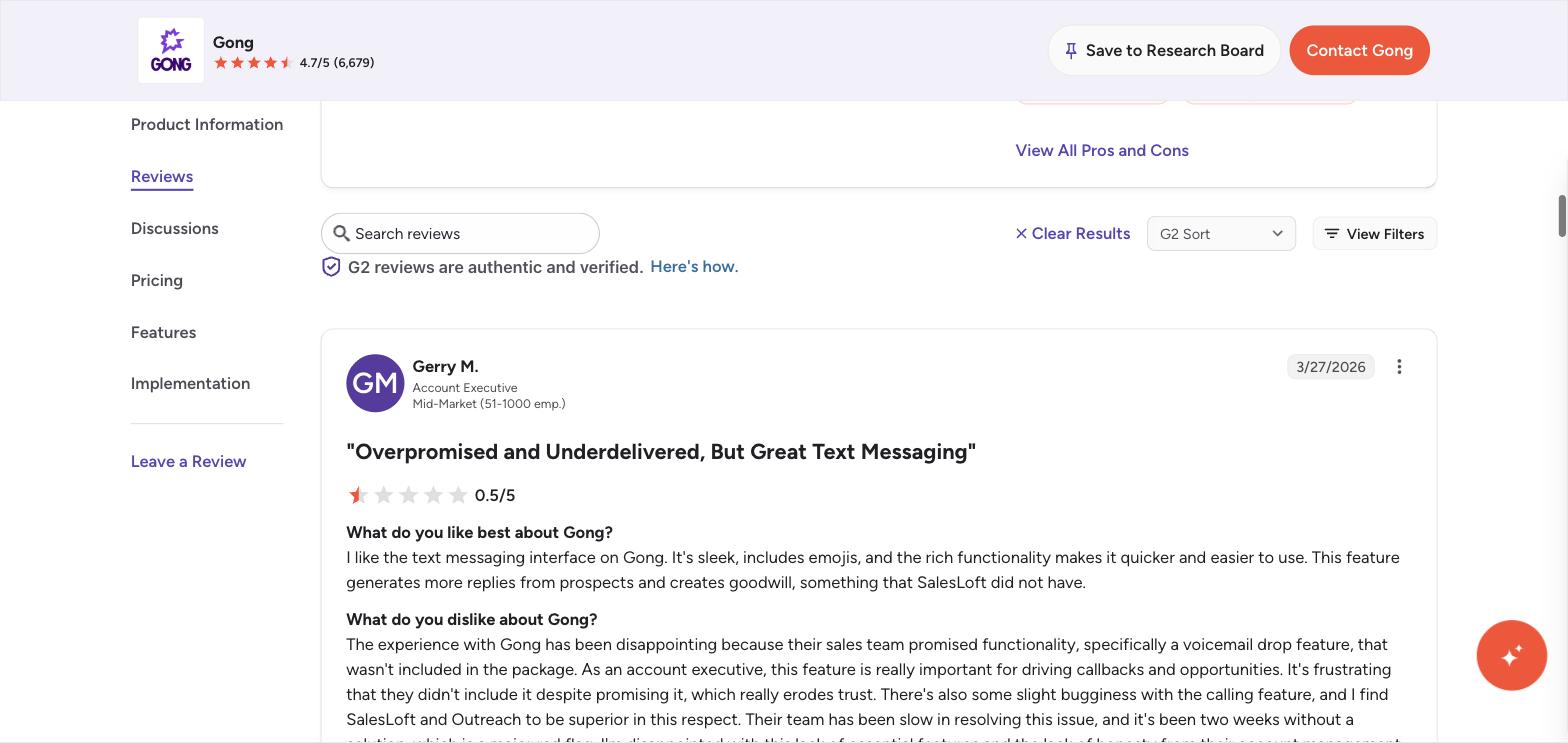
Task: Jump to the Features section
Action: [x=163, y=332]
